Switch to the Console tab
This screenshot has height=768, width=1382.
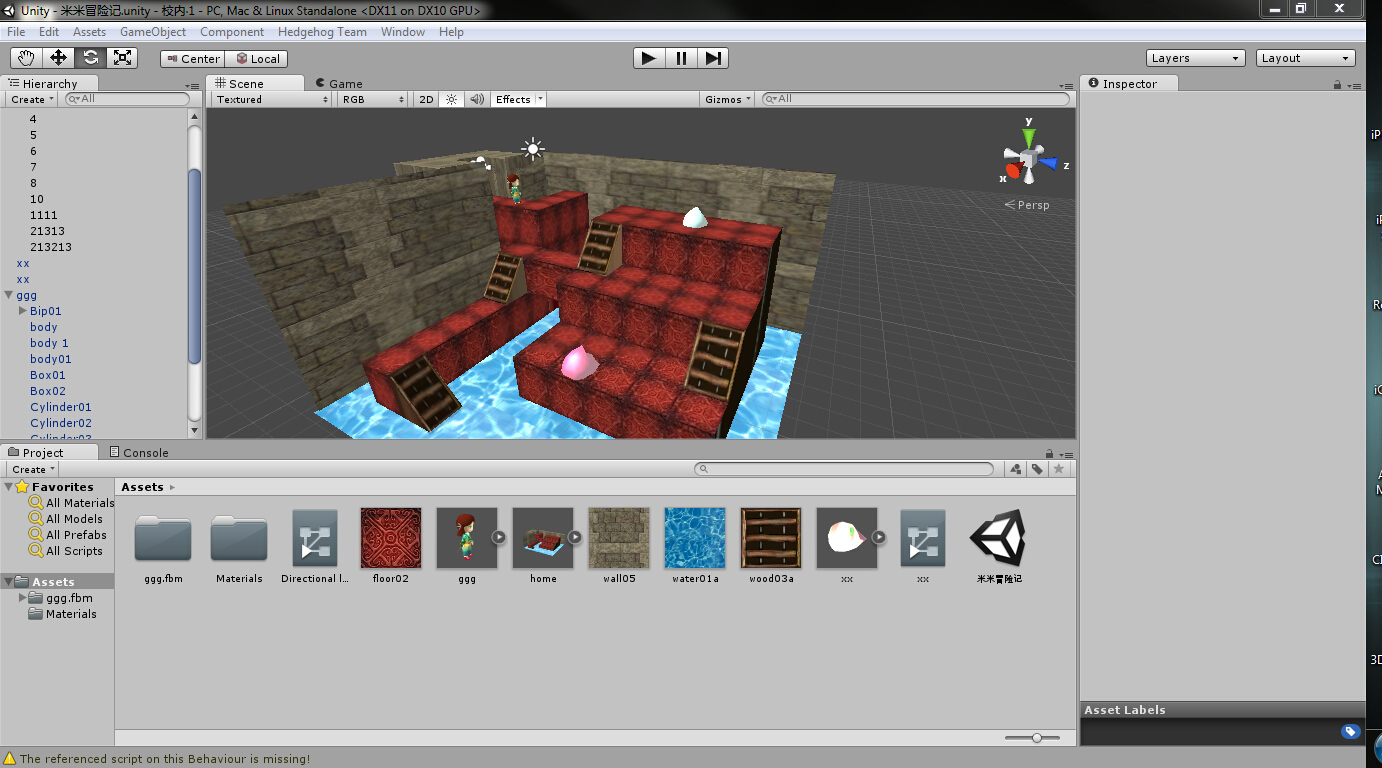point(138,453)
